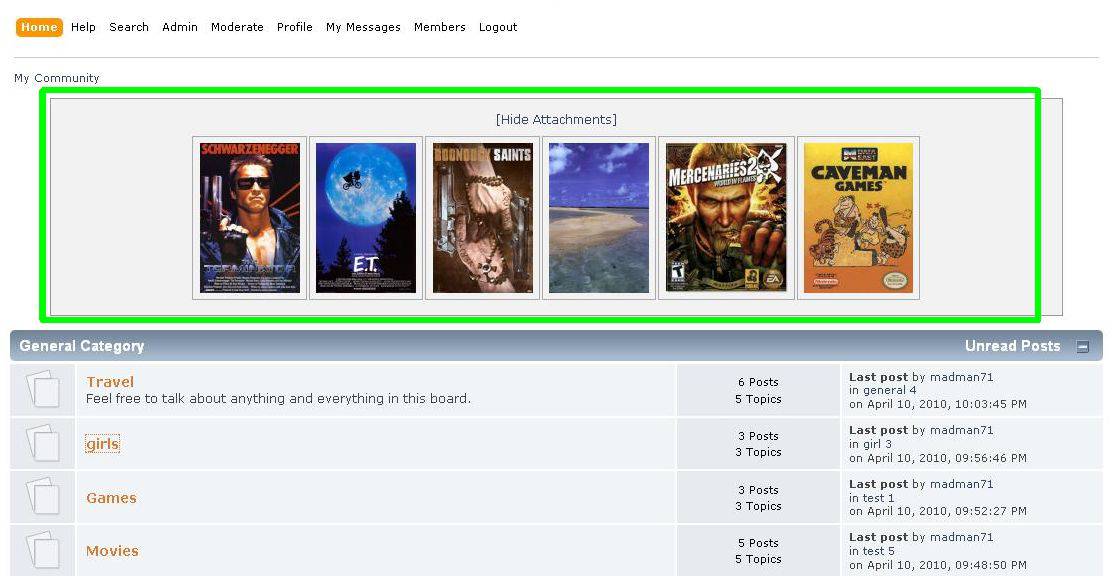Open the 'test 5' last post link
Viewport: 1117px width, 576px height.
878,551
